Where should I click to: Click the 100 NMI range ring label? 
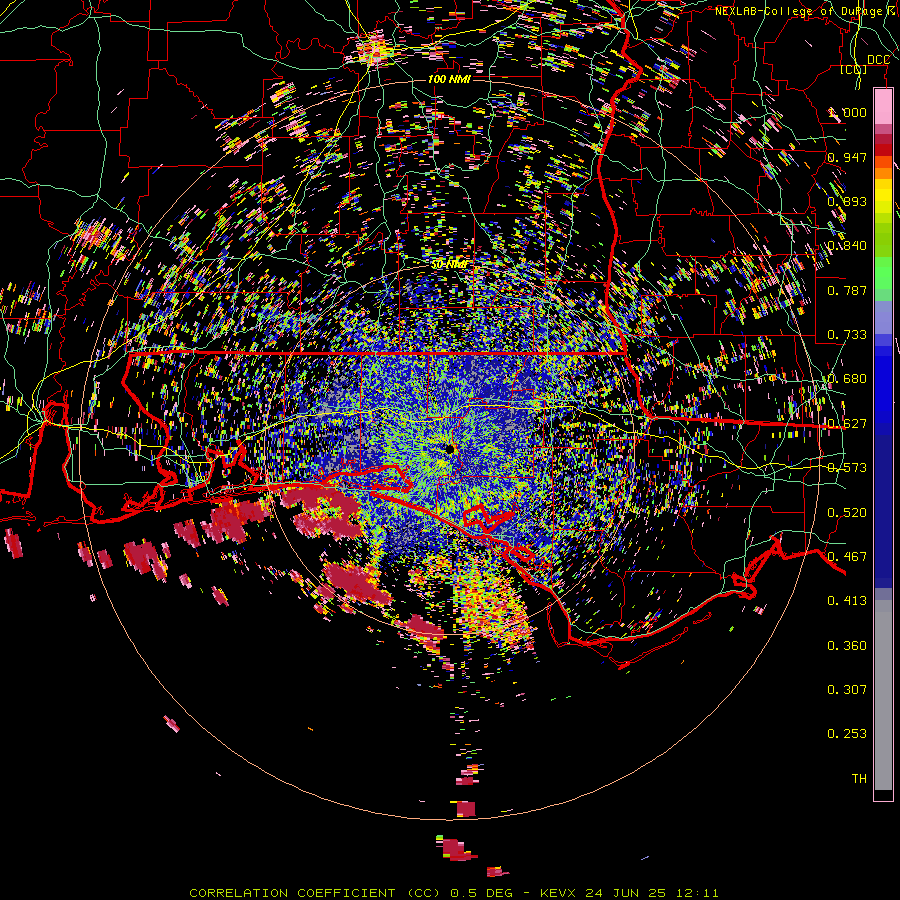click(449, 79)
